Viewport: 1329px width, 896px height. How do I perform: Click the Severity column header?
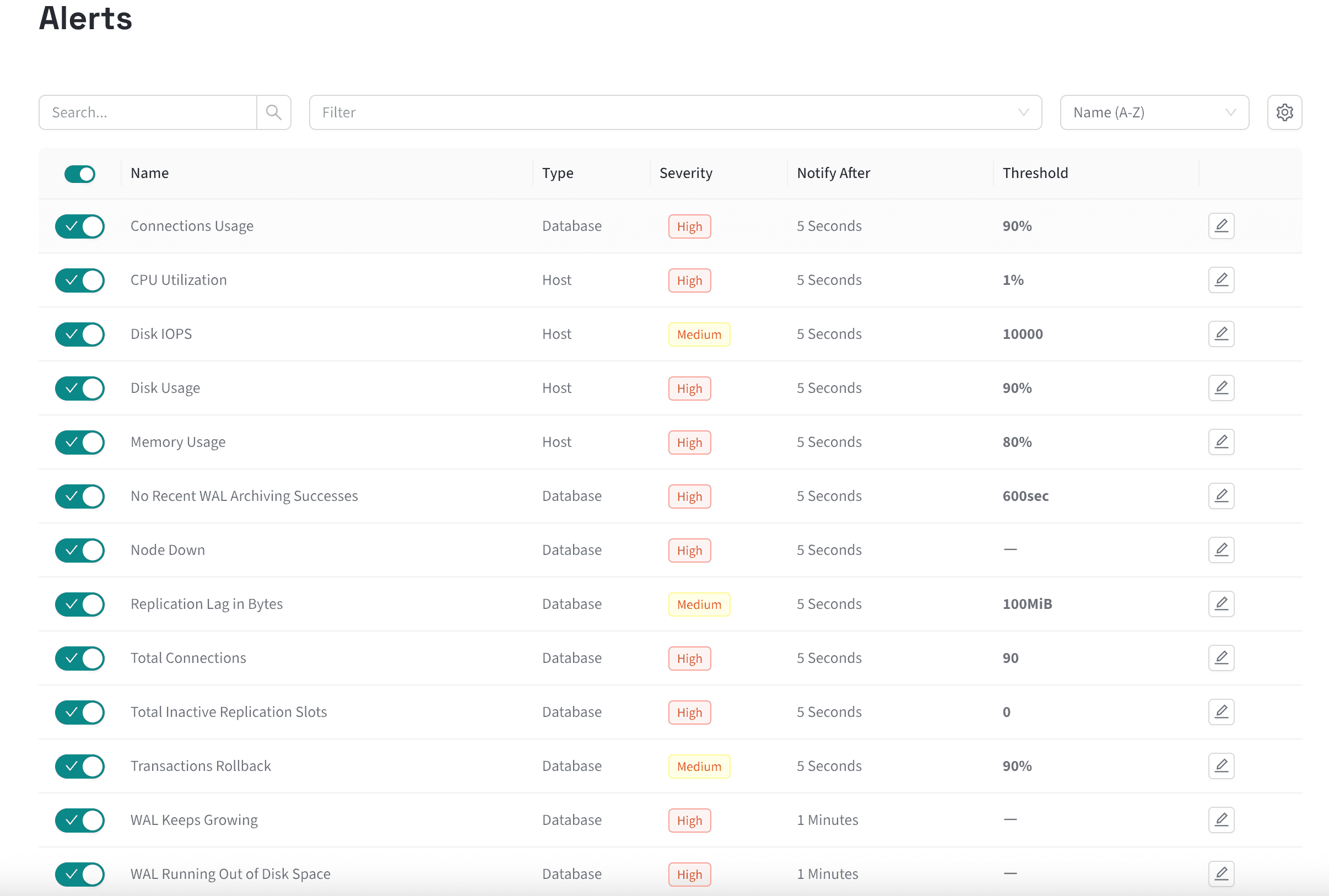click(685, 173)
